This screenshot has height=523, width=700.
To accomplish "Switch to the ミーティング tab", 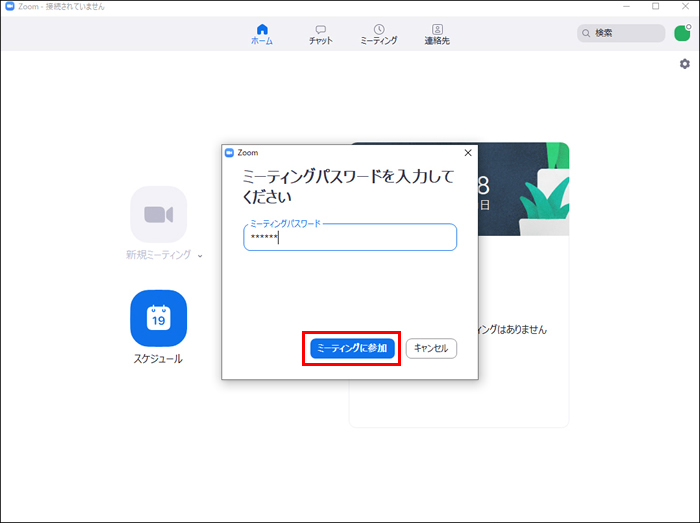I will 379,34.
